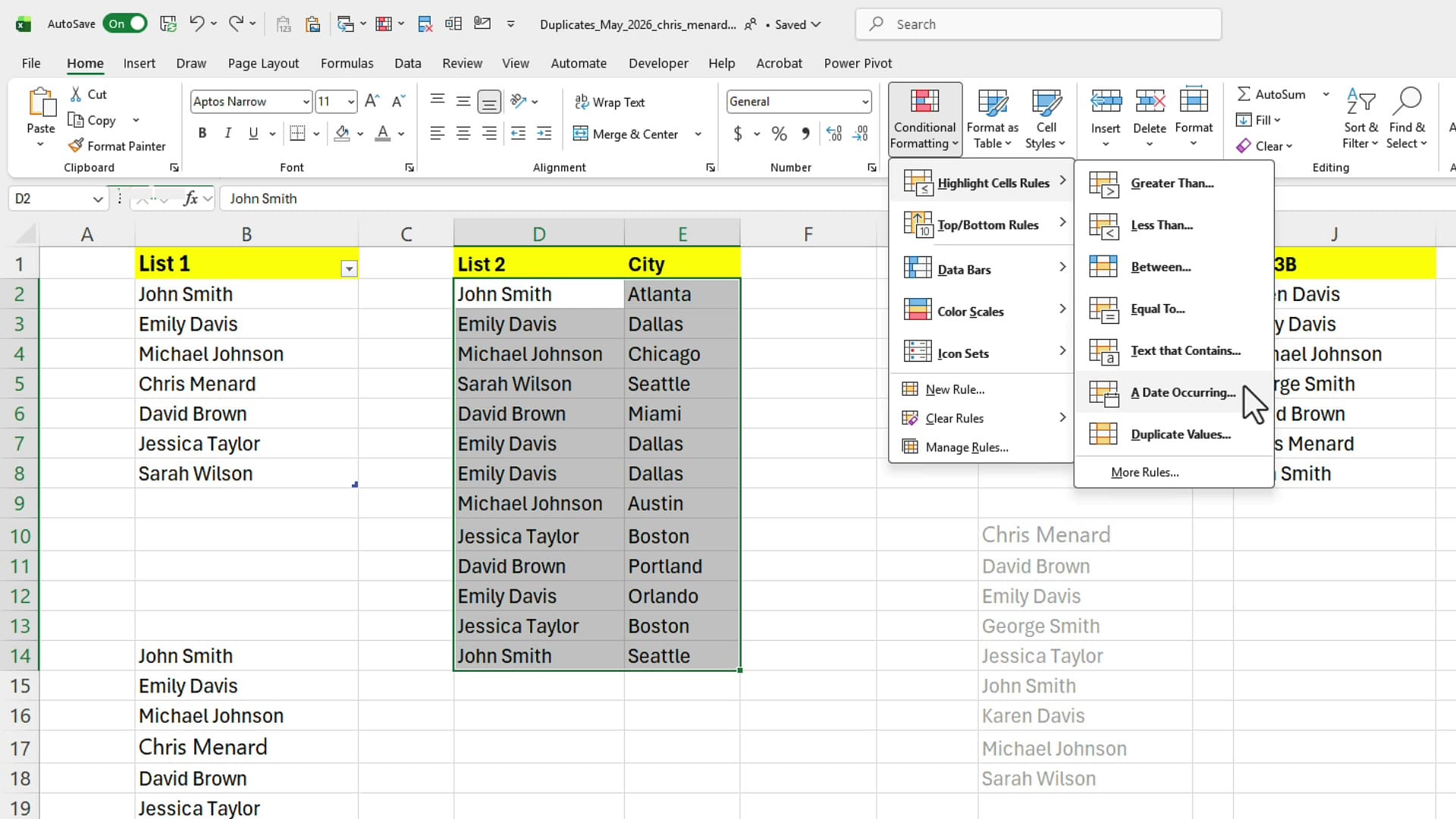1456x819 pixels.
Task: Open the Cell Styles dropdown
Action: 1046,118
